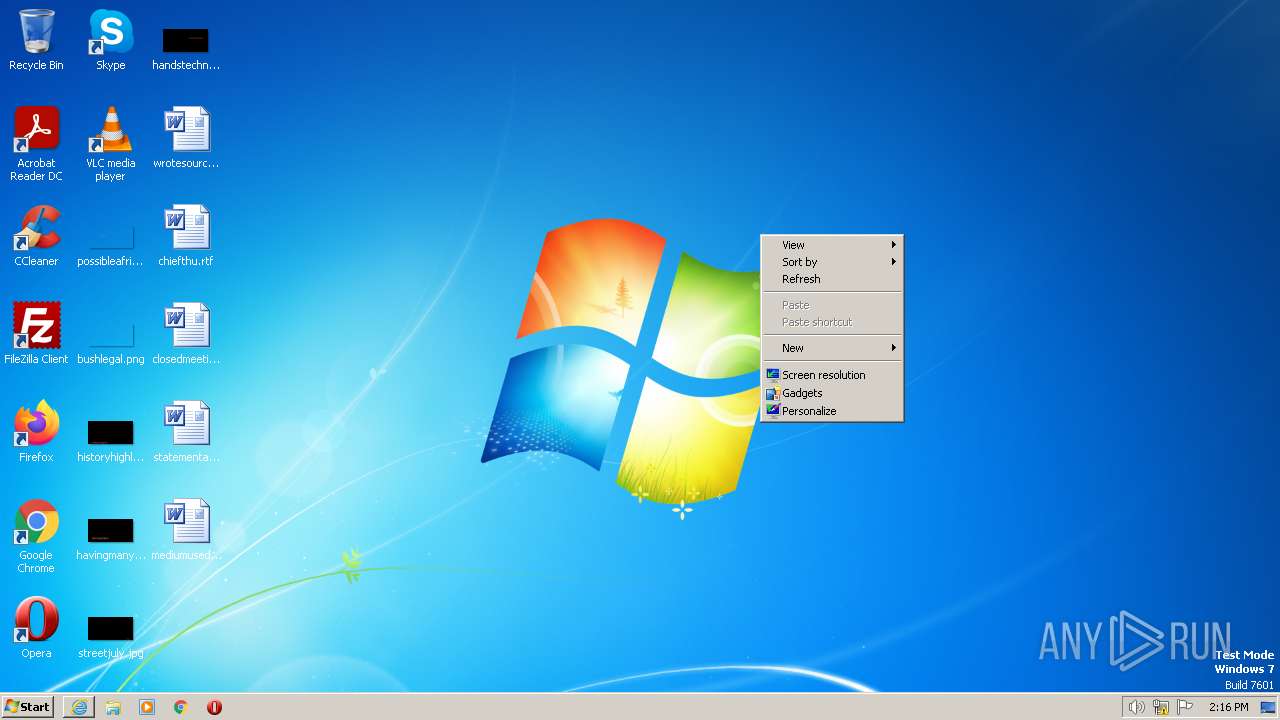Select the mediumused... Word document

point(186,530)
